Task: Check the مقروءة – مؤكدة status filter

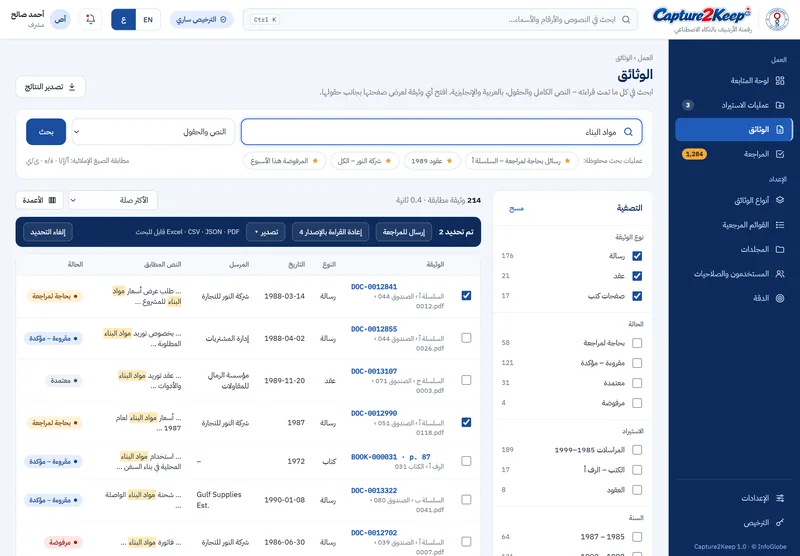Action: pyautogui.click(x=637, y=363)
